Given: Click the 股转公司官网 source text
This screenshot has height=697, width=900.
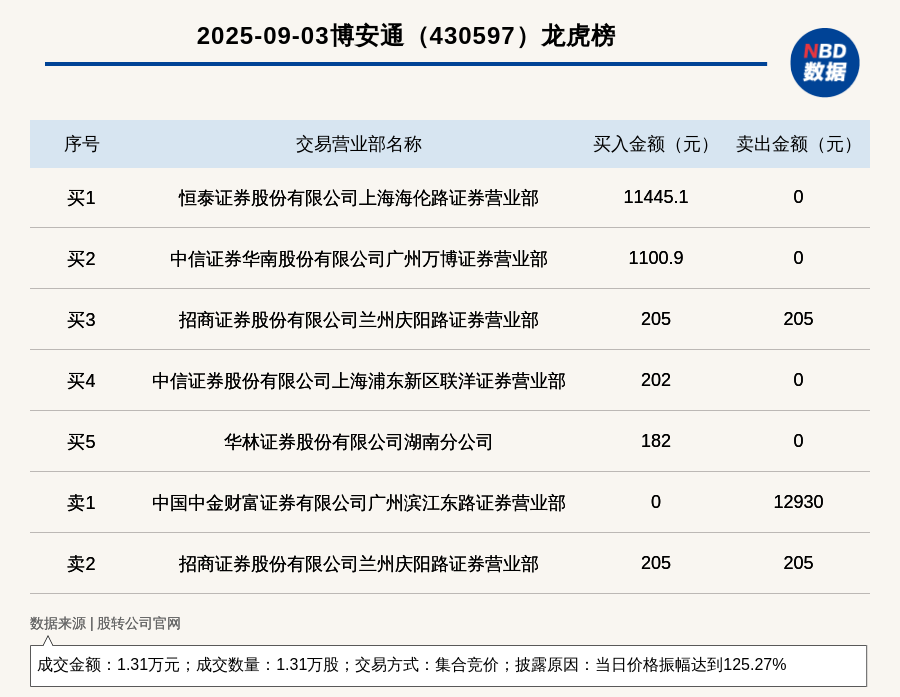Looking at the screenshot, I should pos(138,623).
